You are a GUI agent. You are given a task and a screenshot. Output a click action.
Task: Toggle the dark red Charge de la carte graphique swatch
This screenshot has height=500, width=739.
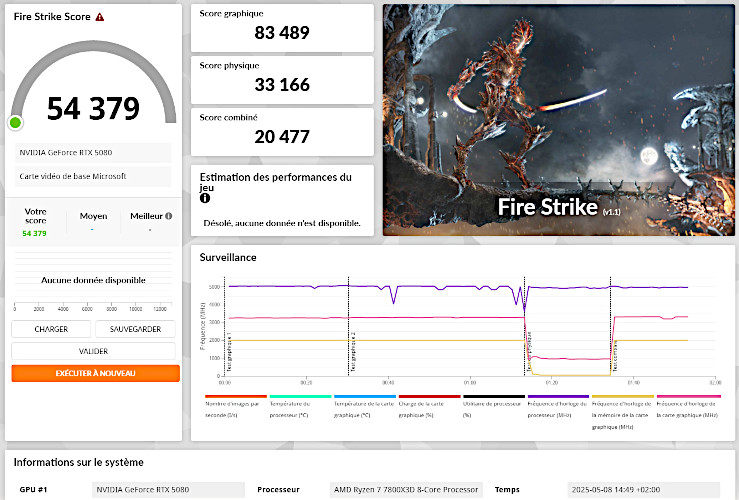[x=429, y=396]
